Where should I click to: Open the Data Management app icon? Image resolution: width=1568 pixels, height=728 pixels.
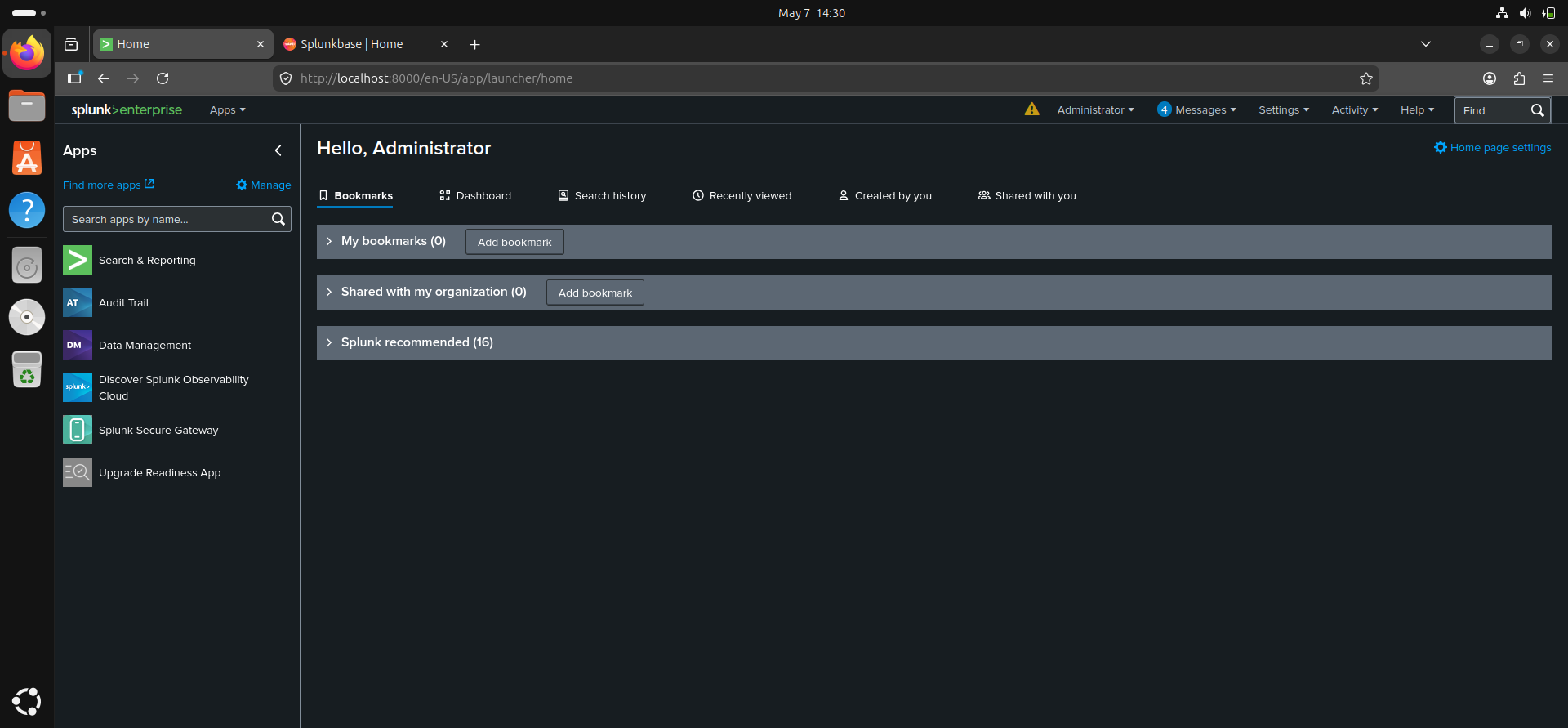(78, 346)
